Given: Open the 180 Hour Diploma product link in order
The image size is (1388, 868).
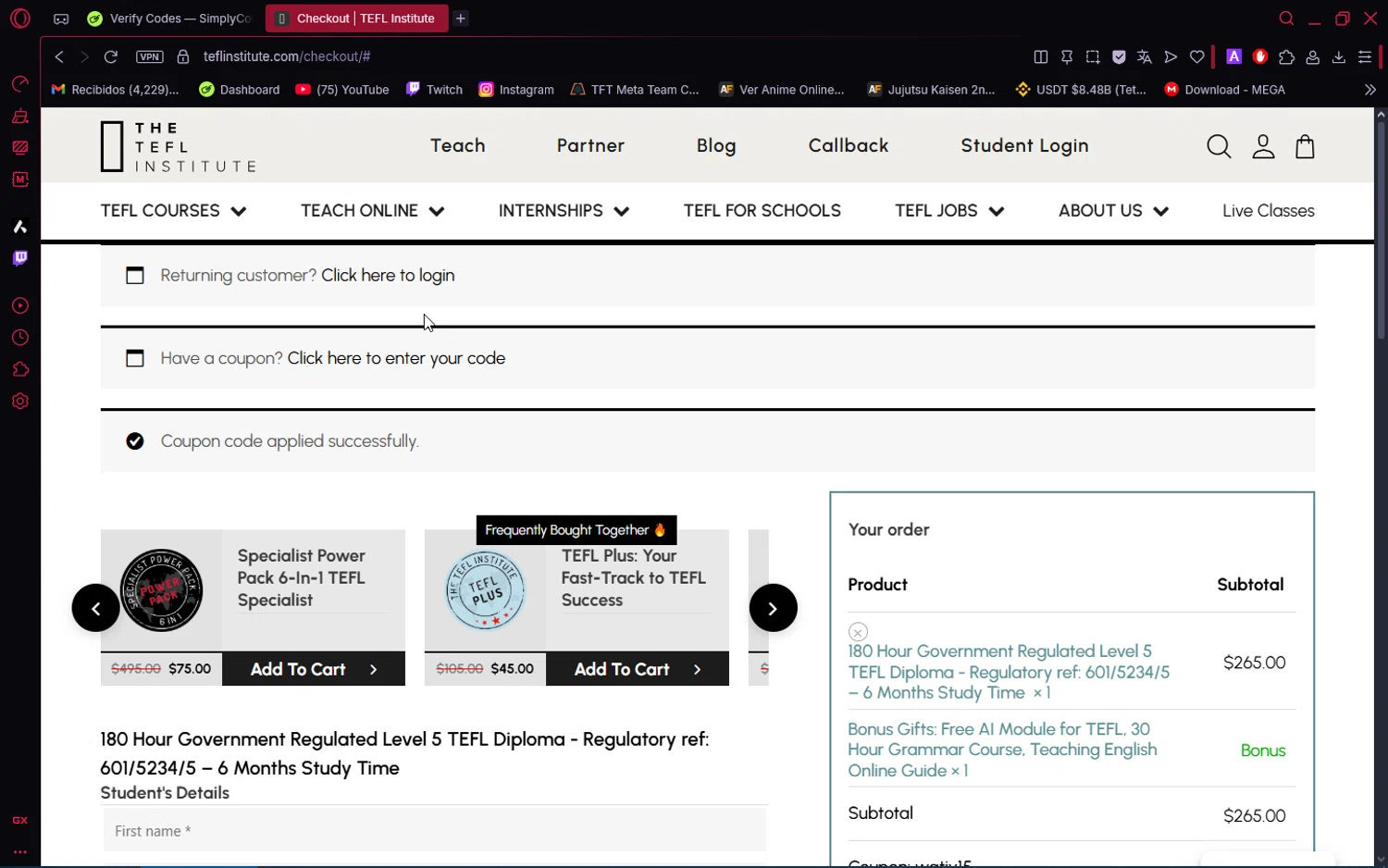Looking at the screenshot, I should tap(1009, 672).
